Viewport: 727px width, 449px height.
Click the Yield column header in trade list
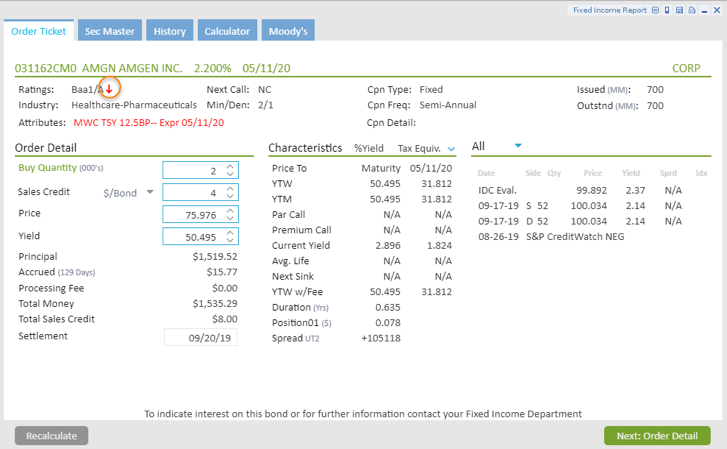click(x=631, y=173)
